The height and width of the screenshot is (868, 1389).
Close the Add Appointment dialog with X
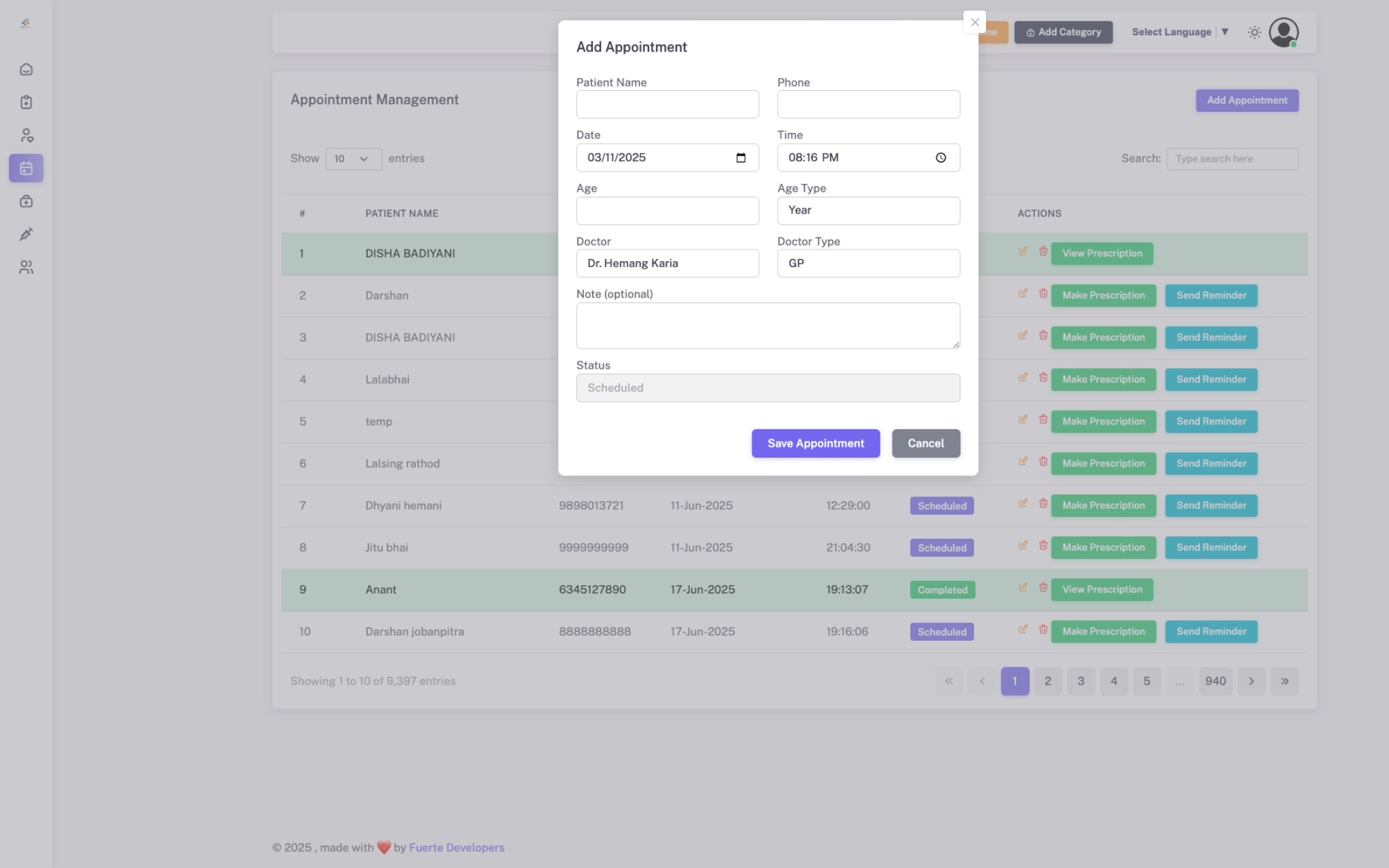tap(975, 22)
